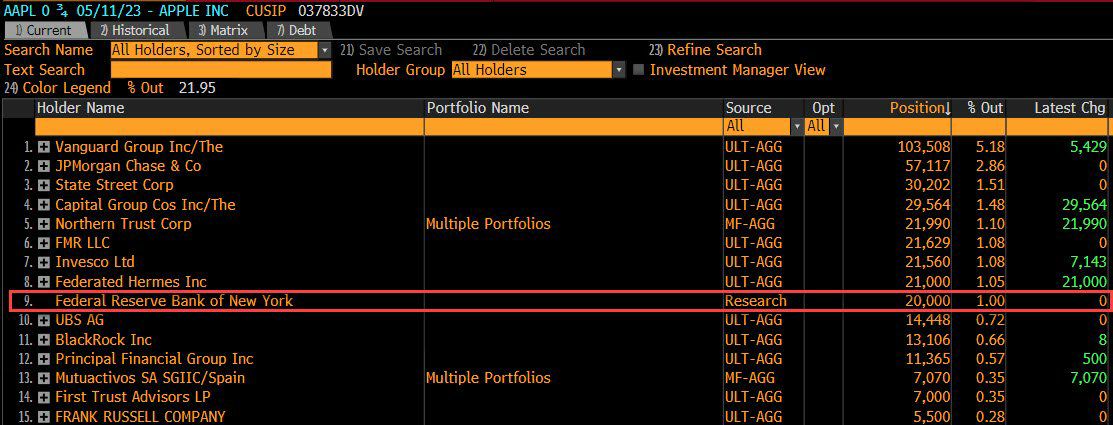Click Vanguard Latest Chg value 5,429
1113x425 pixels.
click(x=1087, y=147)
